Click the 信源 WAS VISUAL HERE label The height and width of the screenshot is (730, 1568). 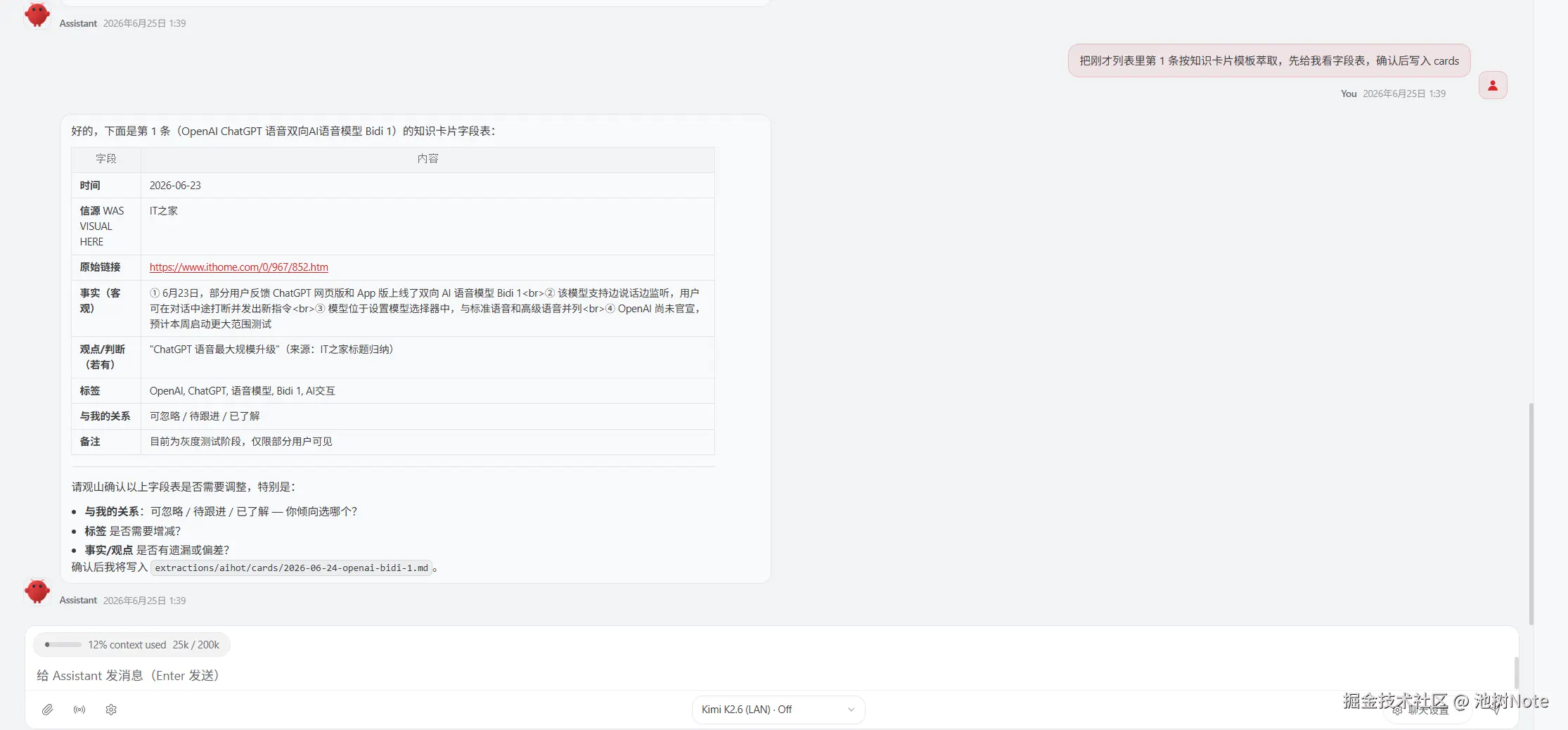click(x=102, y=226)
